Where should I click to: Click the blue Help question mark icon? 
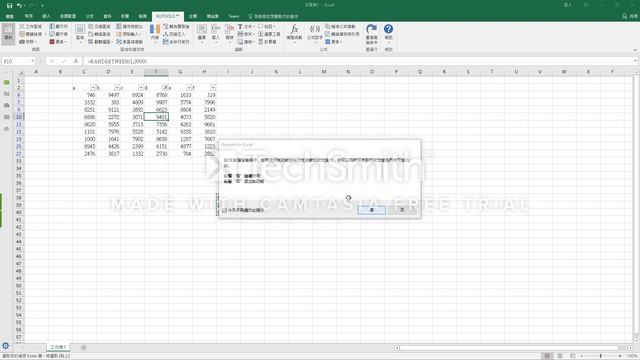pos(389,29)
